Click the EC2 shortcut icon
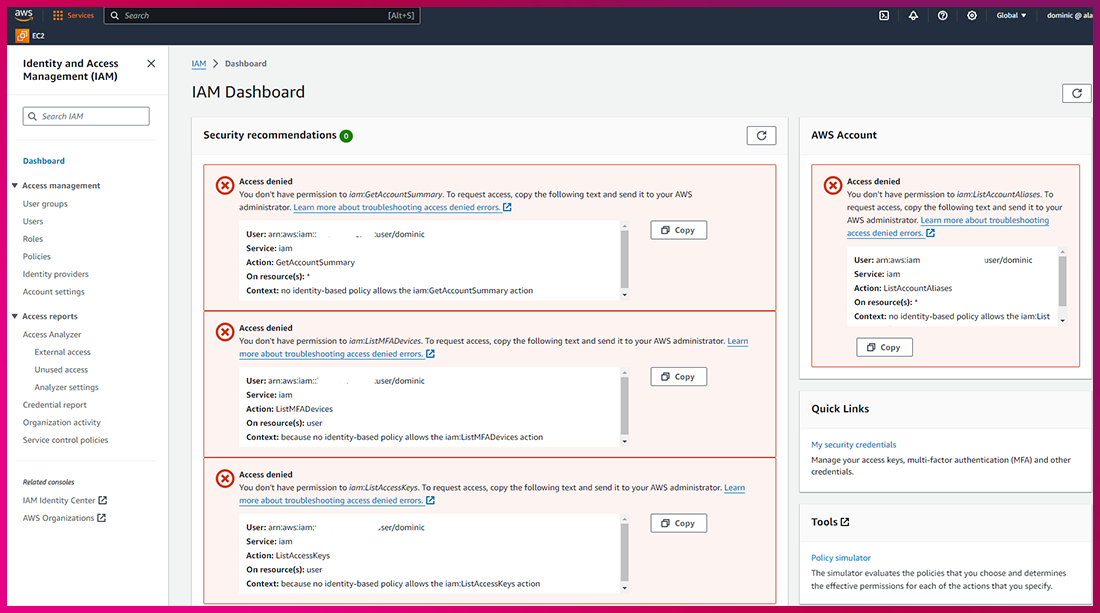The height and width of the screenshot is (613, 1100). point(23,36)
